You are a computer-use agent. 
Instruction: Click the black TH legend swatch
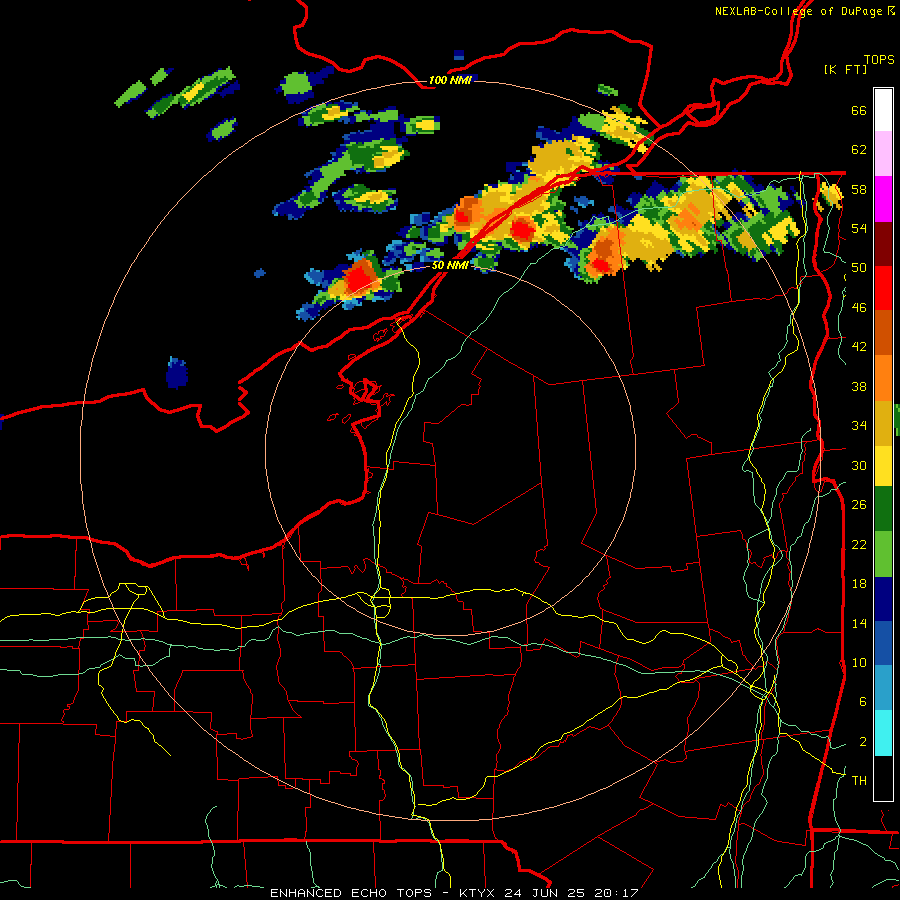click(x=883, y=778)
